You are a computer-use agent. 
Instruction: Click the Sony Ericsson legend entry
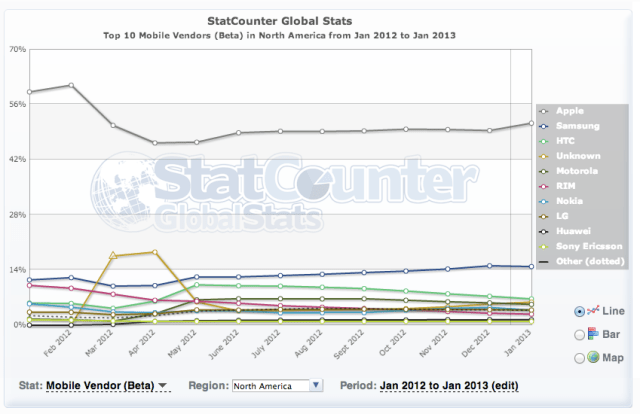click(x=589, y=245)
